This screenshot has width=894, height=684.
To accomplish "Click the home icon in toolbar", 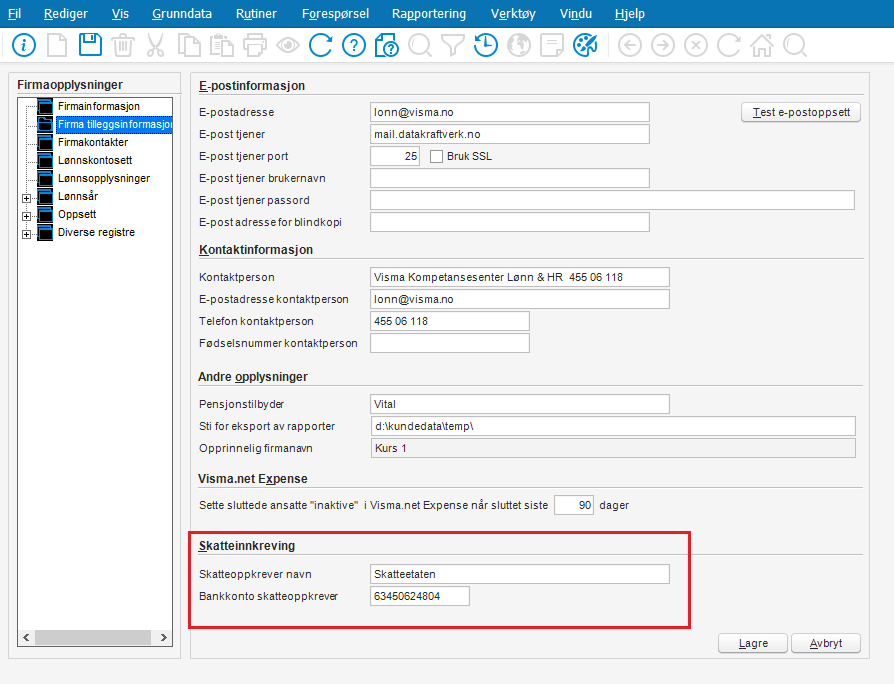I will [762, 45].
